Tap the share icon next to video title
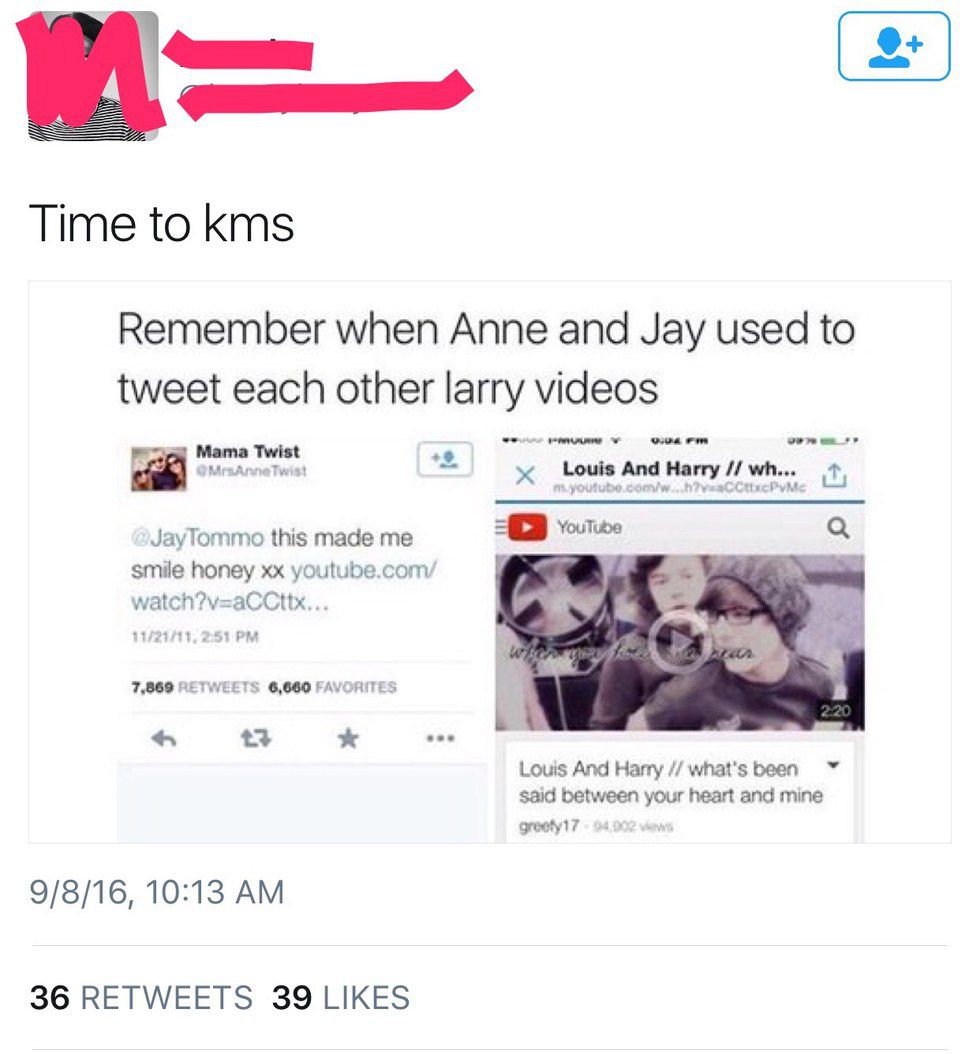This screenshot has width=980, height=1054. point(833,475)
